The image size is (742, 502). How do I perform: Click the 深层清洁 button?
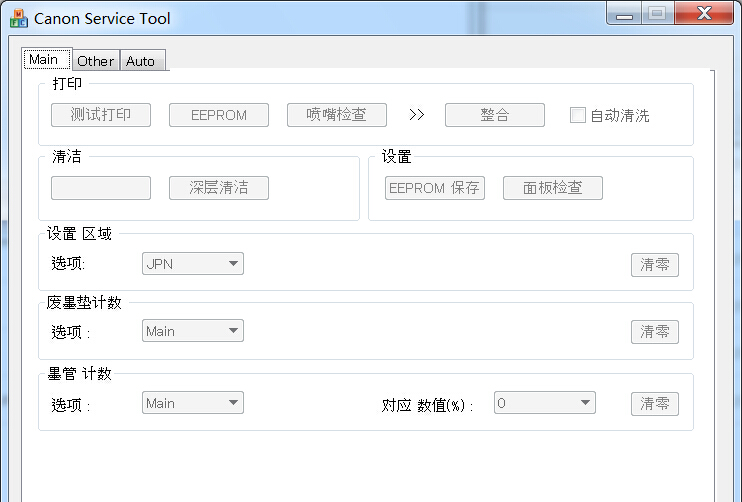pyautogui.click(x=219, y=188)
